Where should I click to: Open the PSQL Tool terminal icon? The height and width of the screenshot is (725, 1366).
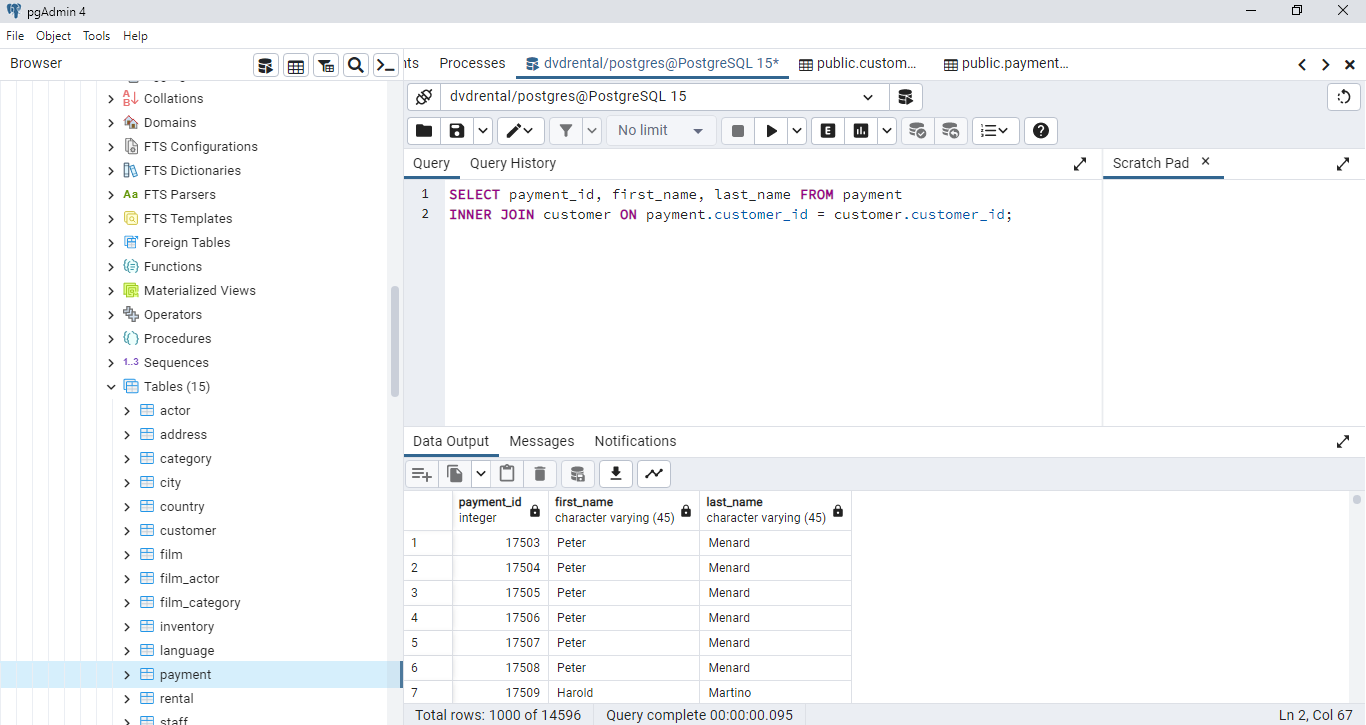click(386, 66)
